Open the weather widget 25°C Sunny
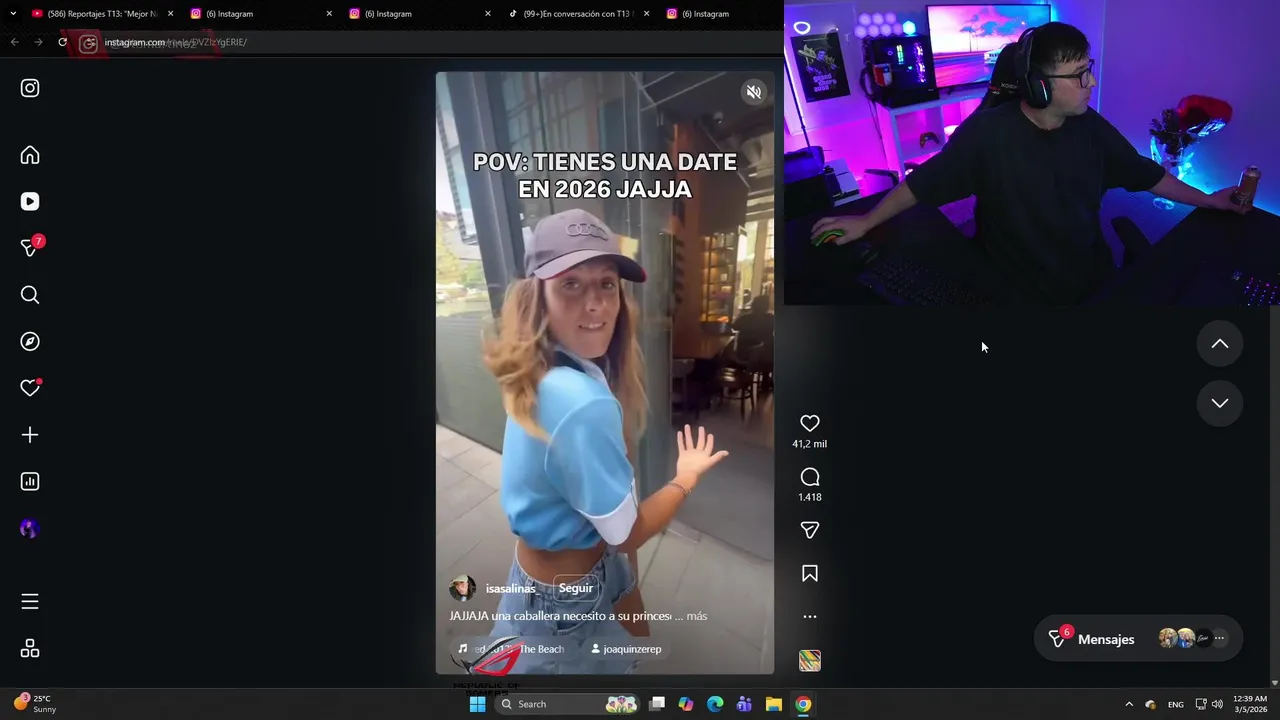This screenshot has height=720, width=1280. click(x=34, y=704)
